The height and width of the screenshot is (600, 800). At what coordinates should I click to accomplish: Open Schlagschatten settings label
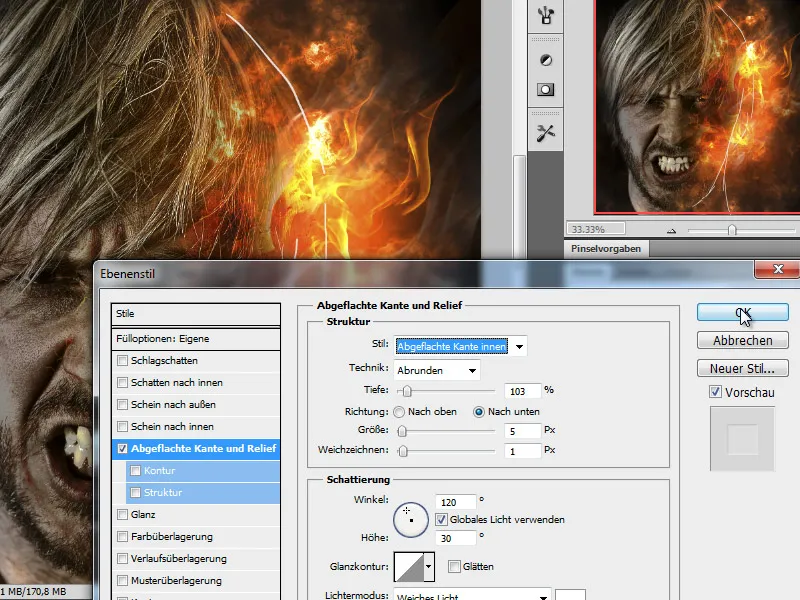tap(164, 361)
